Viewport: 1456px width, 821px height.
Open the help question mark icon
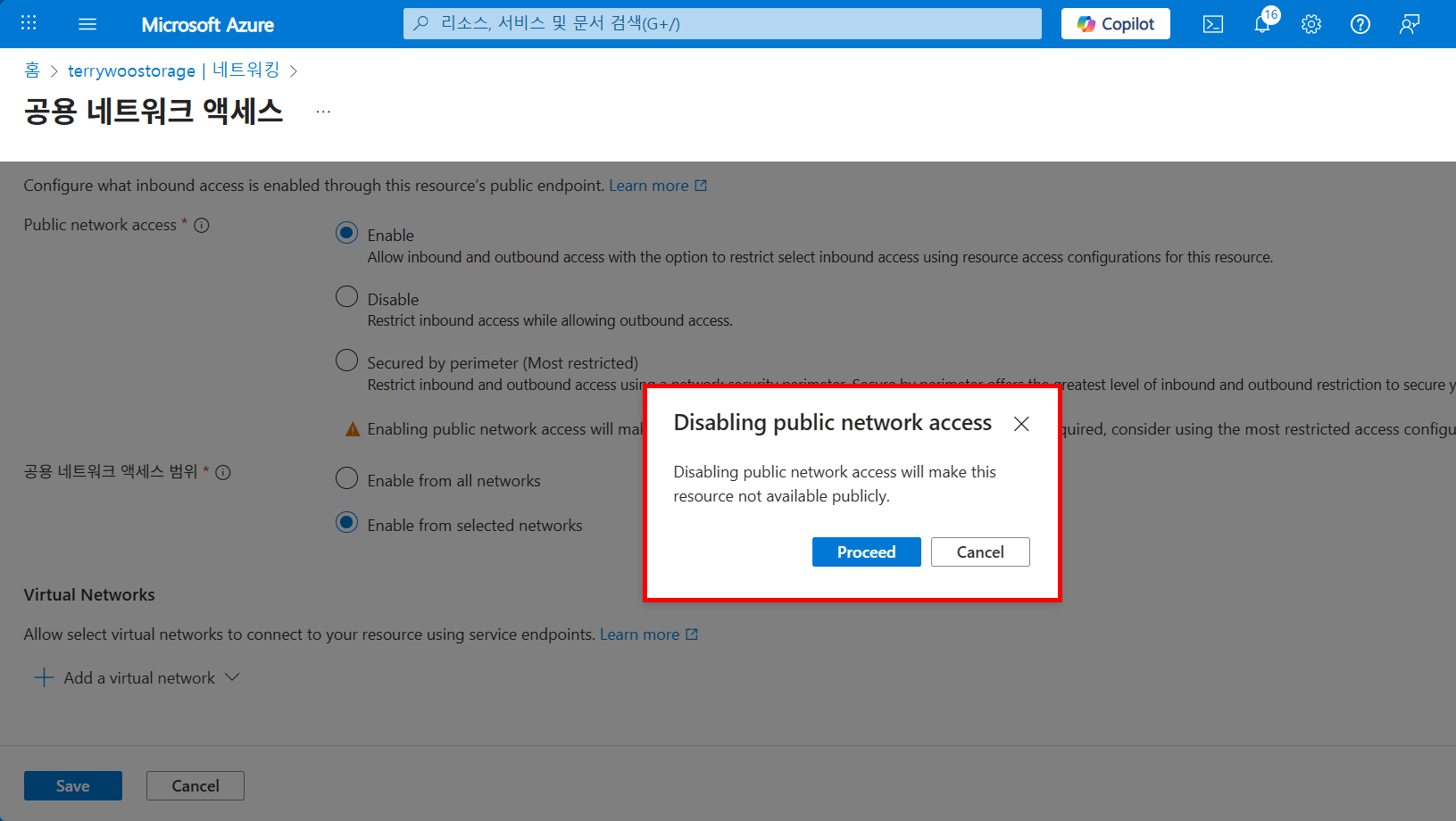pos(1360,24)
